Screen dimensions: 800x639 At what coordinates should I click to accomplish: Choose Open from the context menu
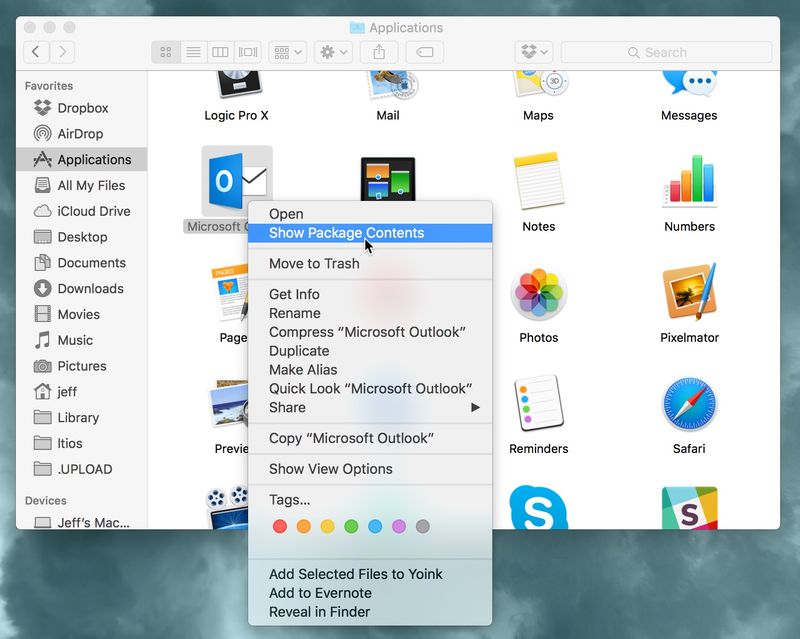(x=370, y=214)
